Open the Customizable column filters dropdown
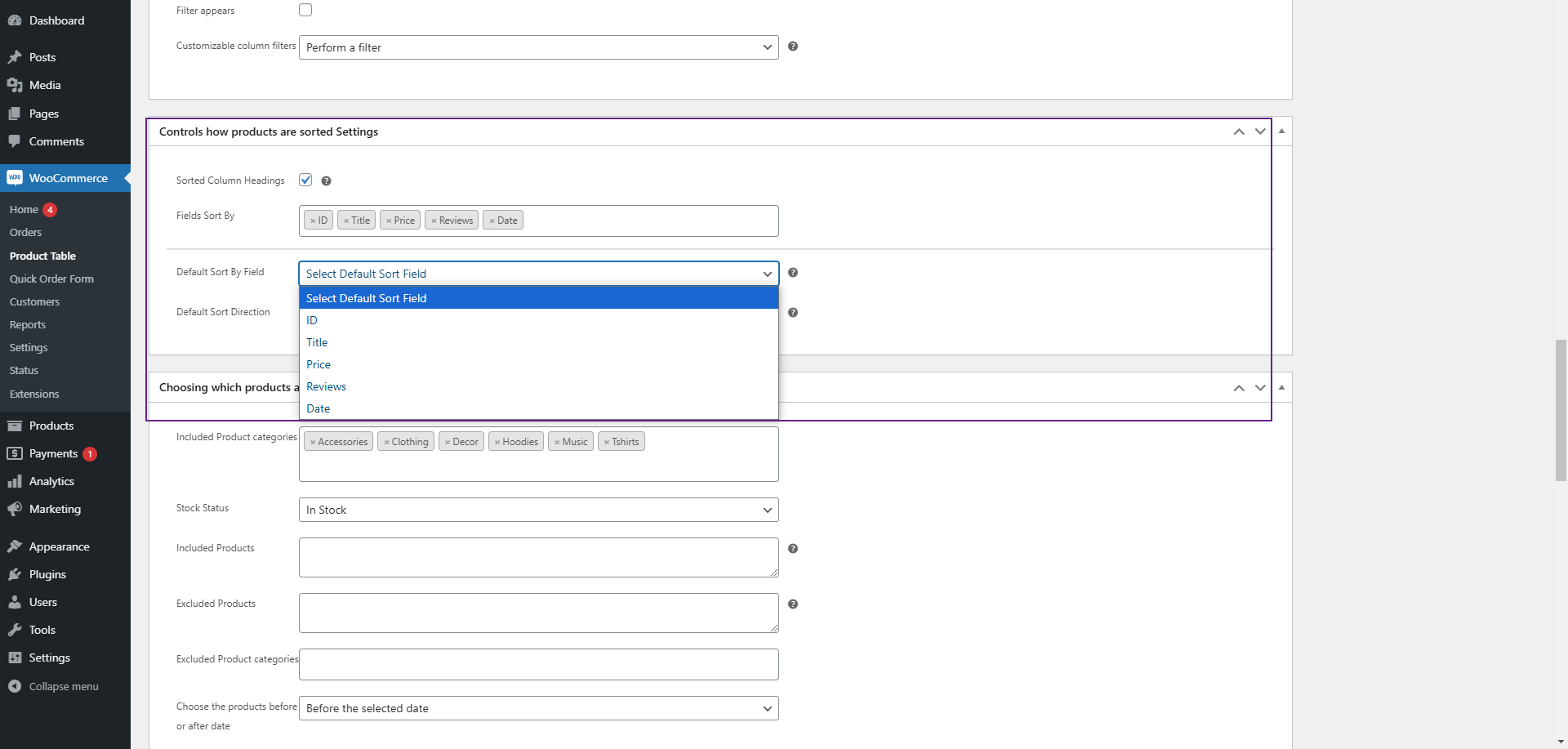 tap(538, 47)
